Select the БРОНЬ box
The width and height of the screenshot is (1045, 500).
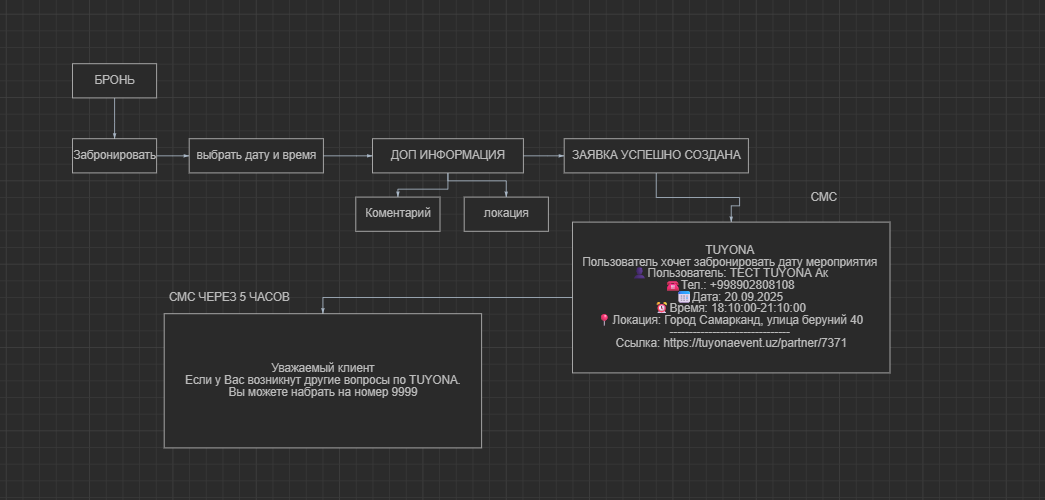[x=115, y=81]
